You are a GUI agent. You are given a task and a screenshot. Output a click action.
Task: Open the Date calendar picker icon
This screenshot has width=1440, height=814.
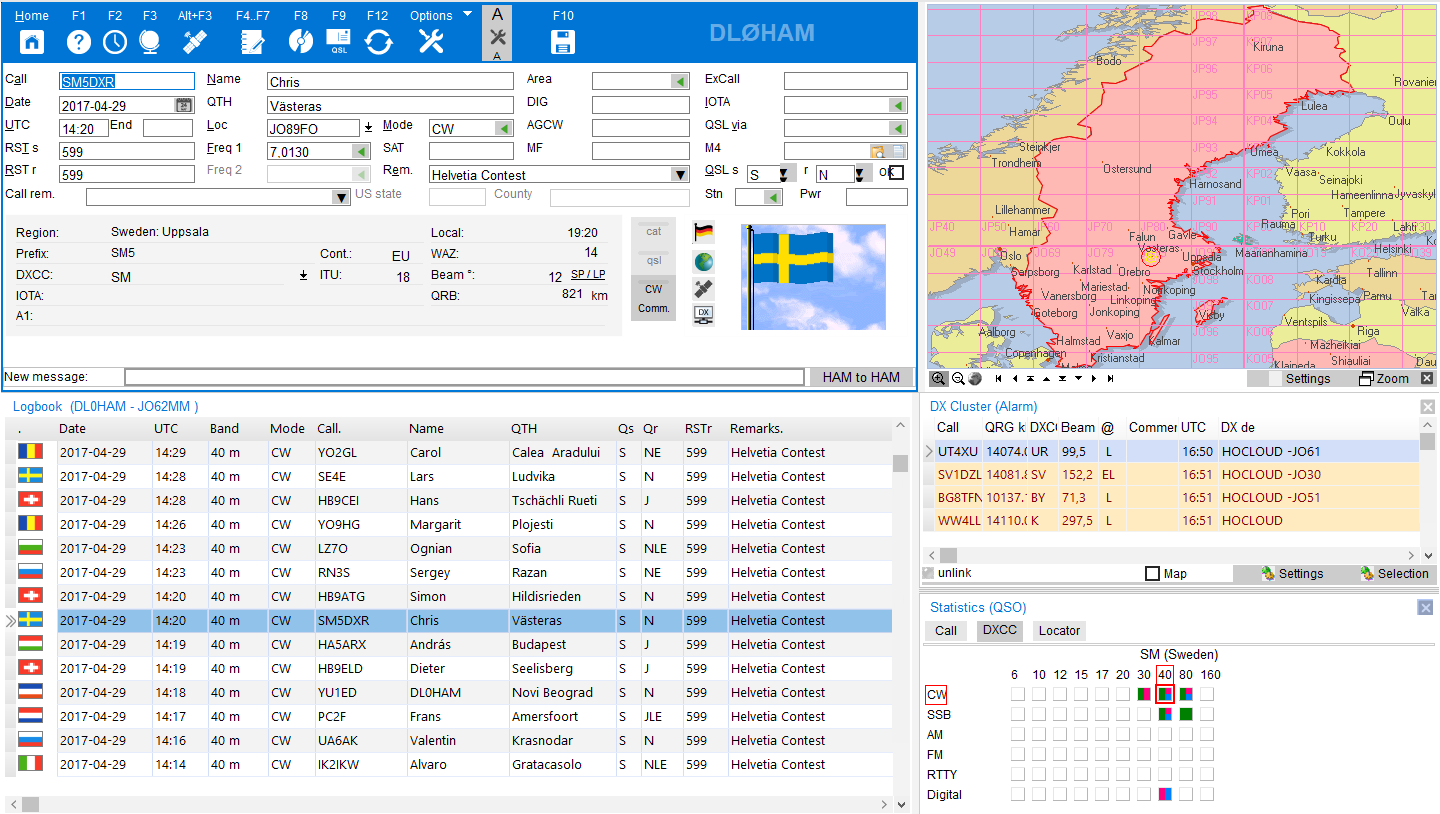184,104
